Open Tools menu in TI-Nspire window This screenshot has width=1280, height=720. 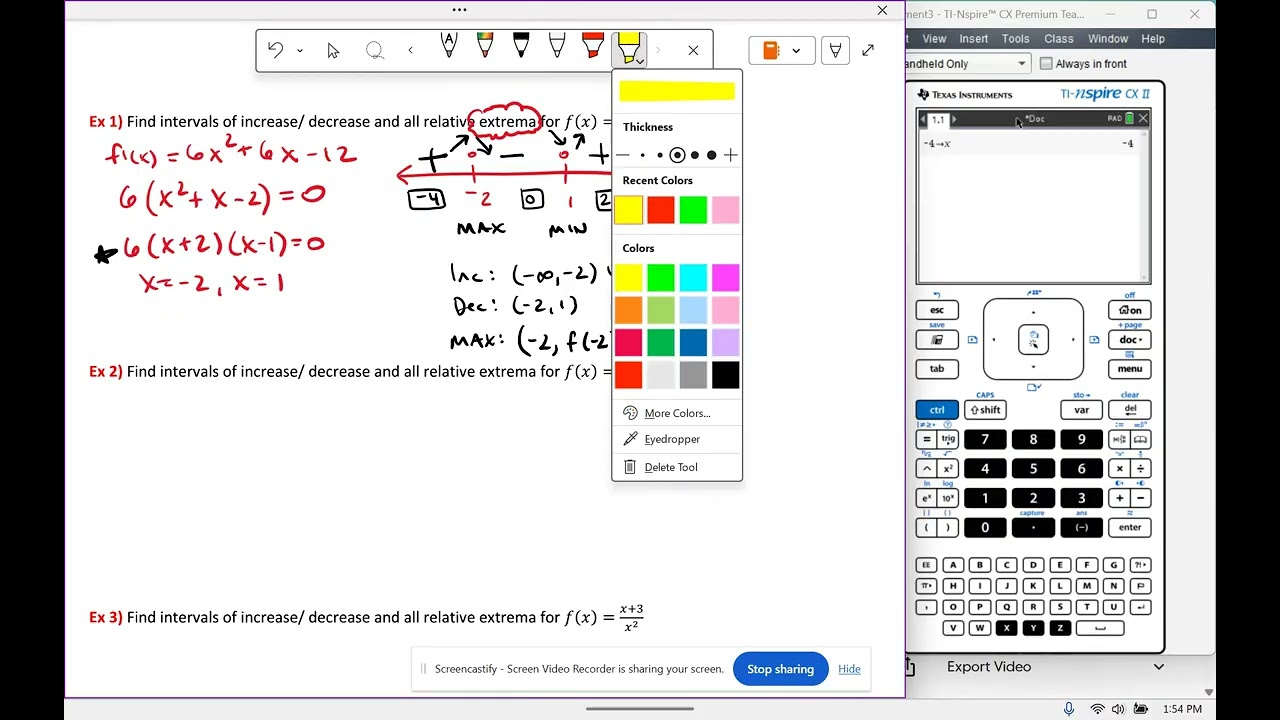[1015, 39]
